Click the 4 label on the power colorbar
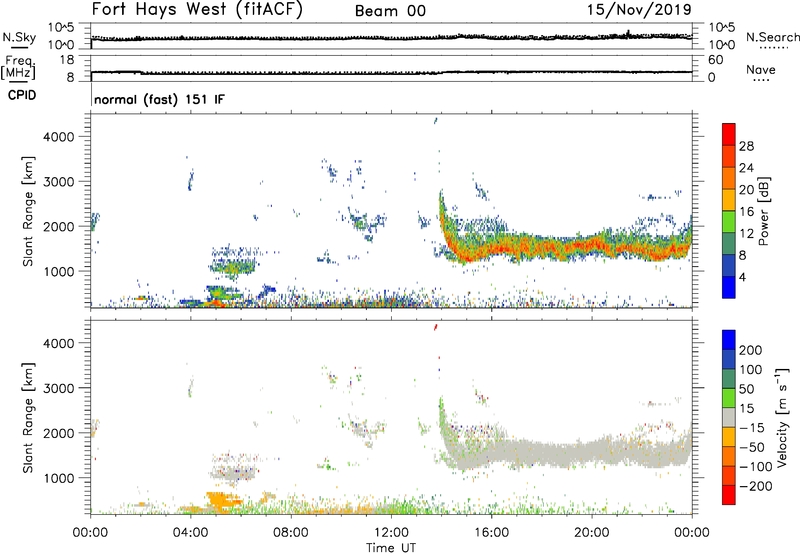The image size is (800, 554). [x=743, y=277]
